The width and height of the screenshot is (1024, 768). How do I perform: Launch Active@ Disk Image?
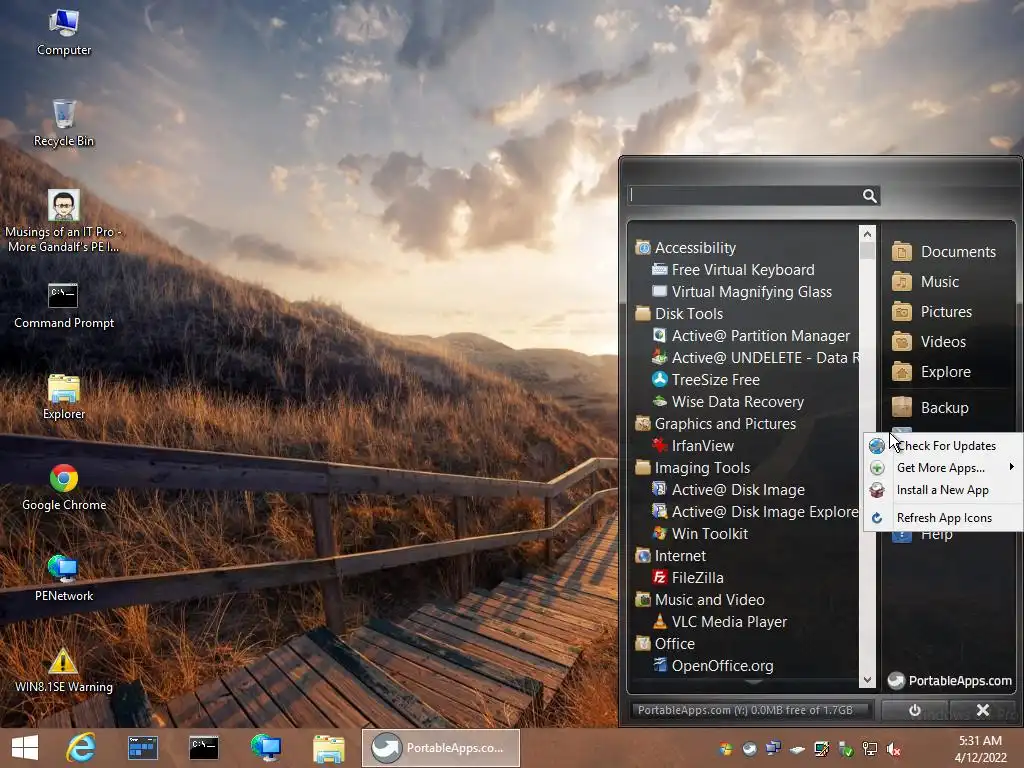coord(728,490)
